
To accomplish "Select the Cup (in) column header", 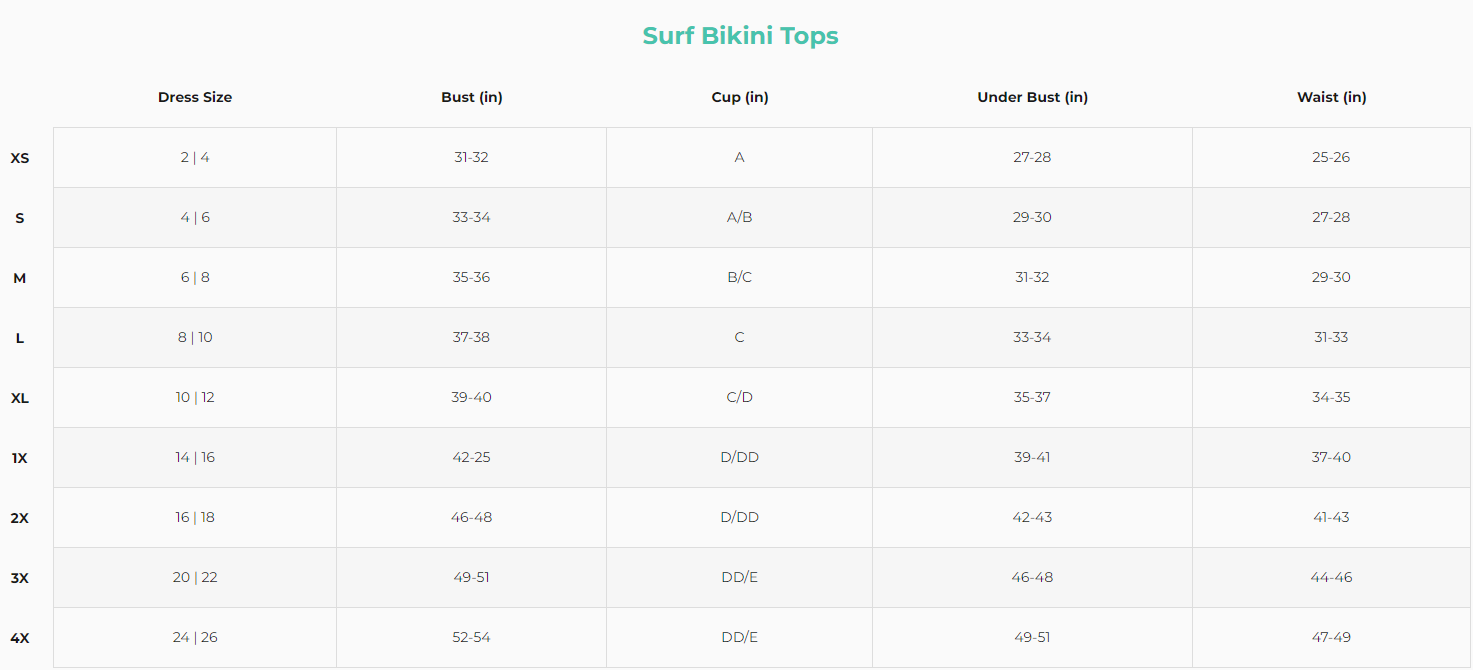I will coord(740,97).
